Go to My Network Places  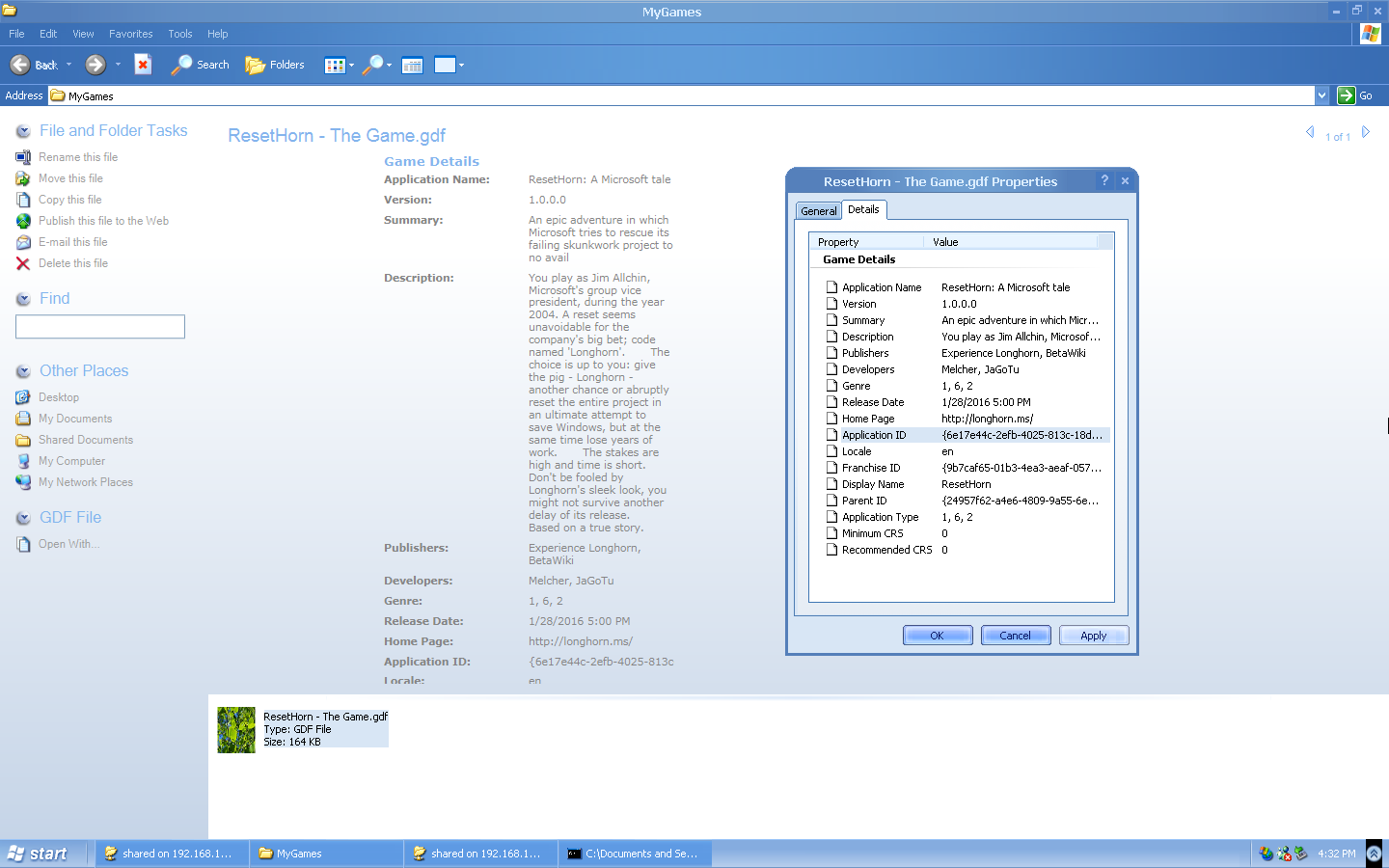click(x=86, y=482)
